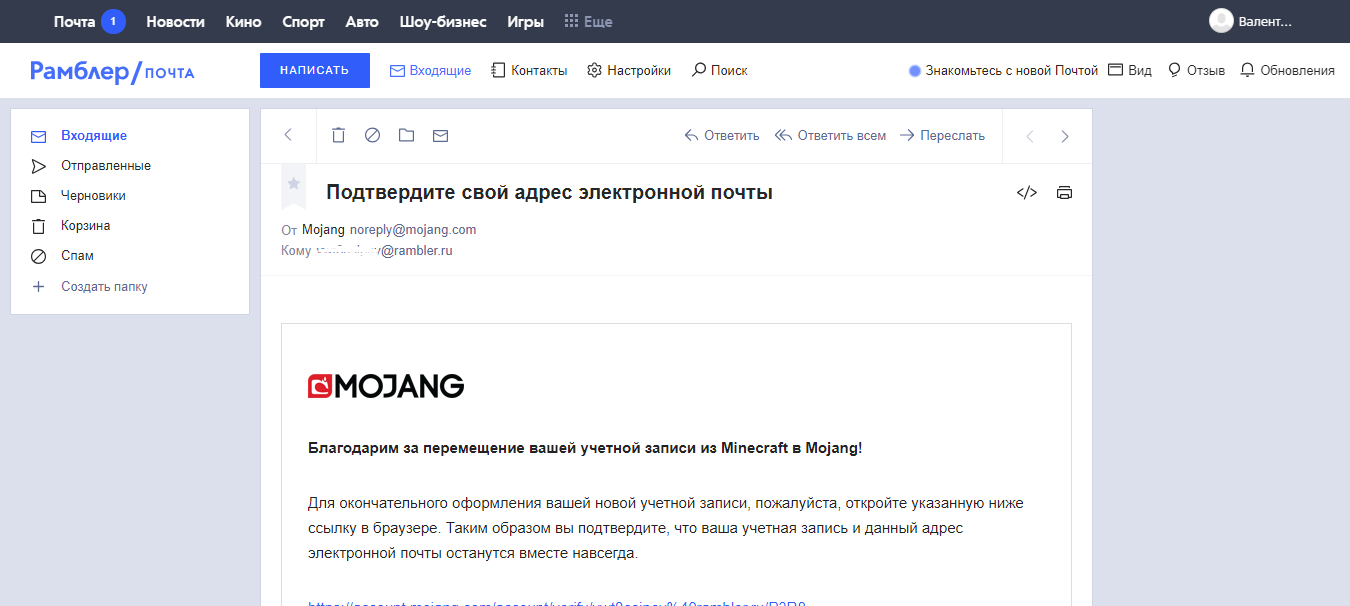Click Знакомьтесь с новой Почтой
This screenshot has width=1350, height=606.
(1003, 71)
